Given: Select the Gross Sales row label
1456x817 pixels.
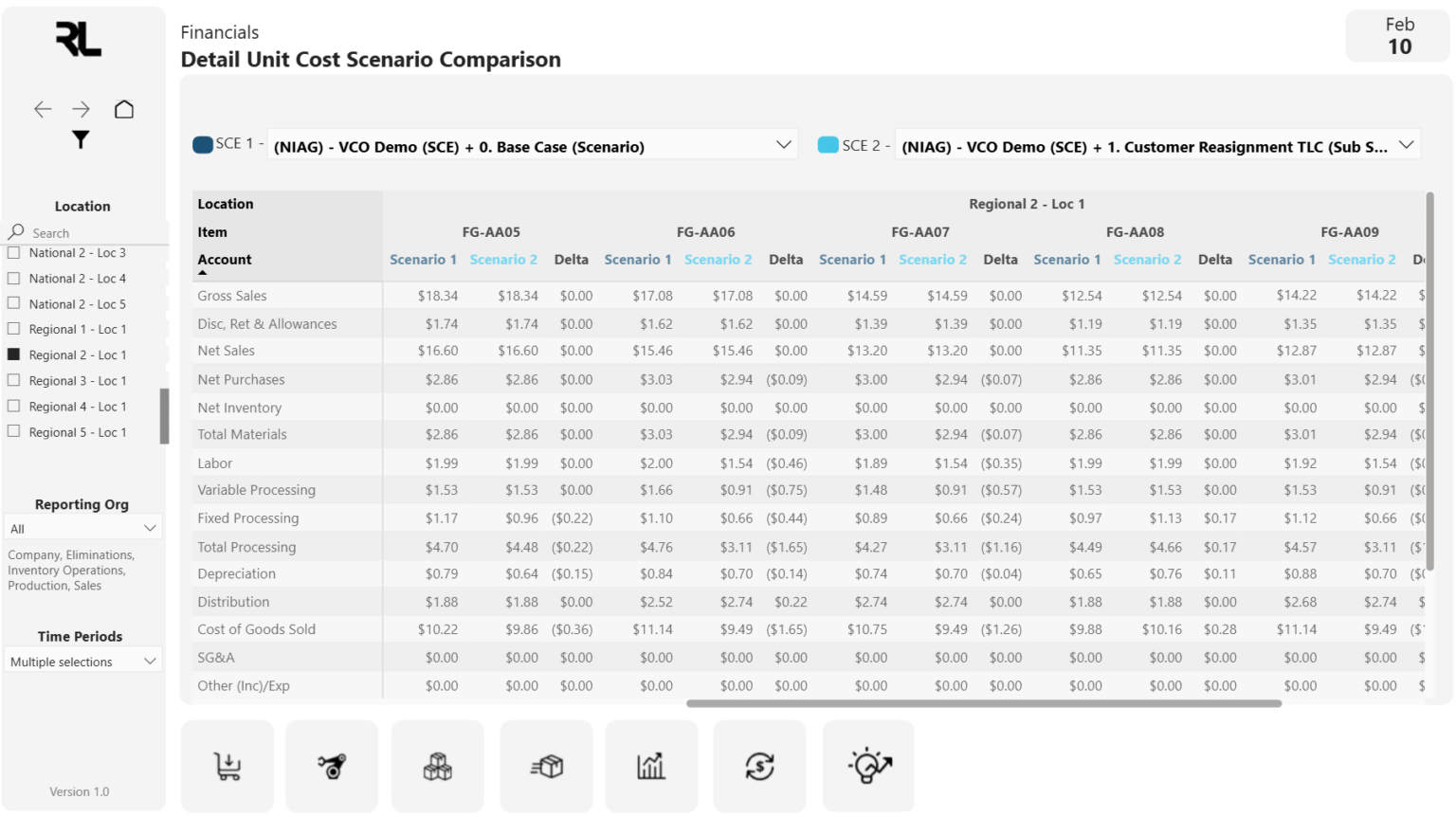Looking at the screenshot, I should pyautogui.click(x=232, y=296).
